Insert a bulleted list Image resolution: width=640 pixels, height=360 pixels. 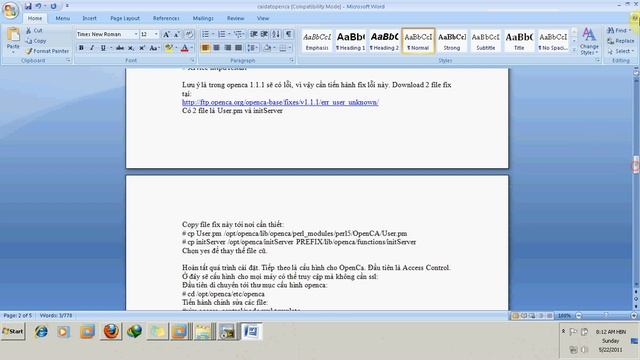205,34
